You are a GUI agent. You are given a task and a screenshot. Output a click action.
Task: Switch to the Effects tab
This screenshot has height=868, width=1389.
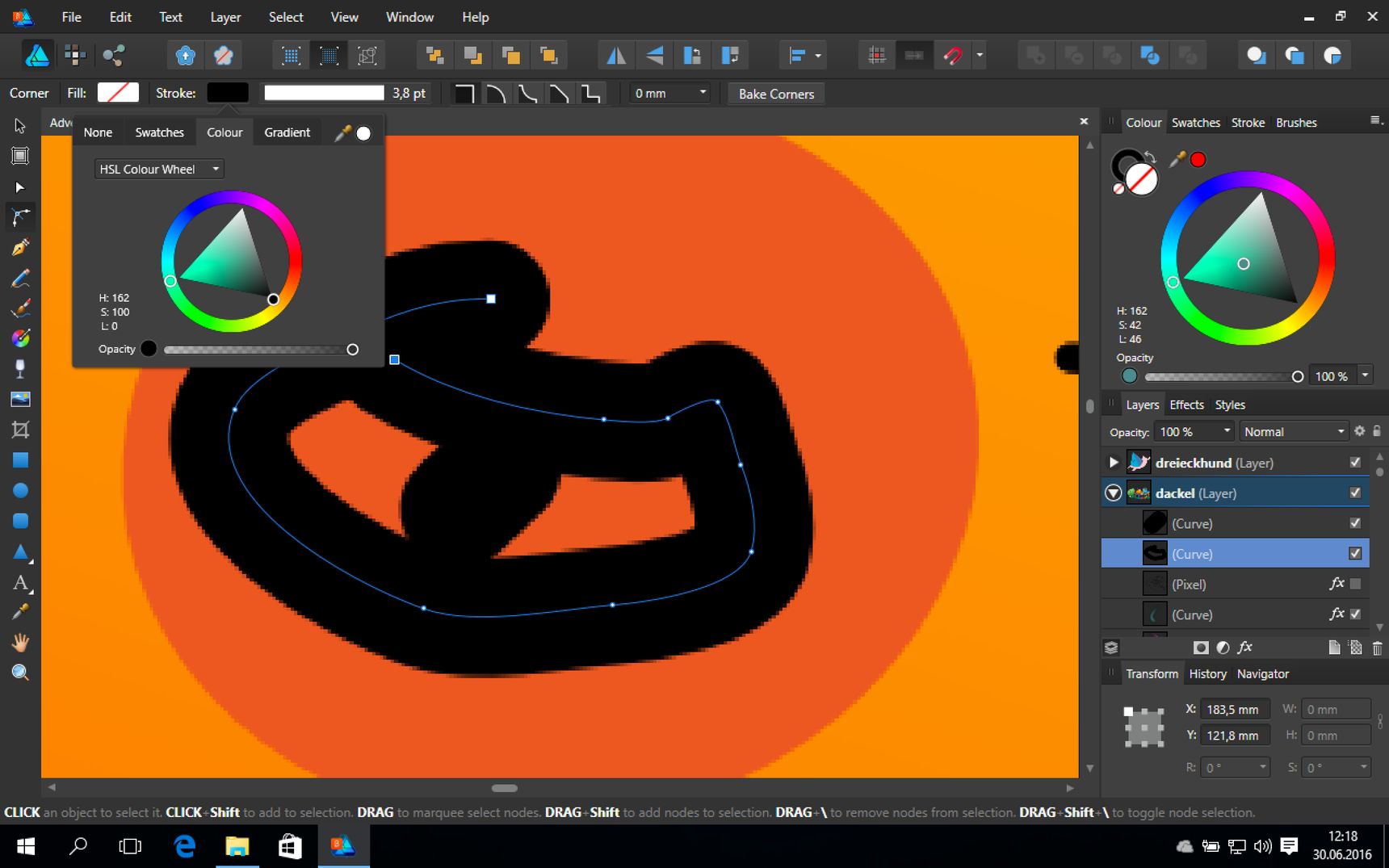tap(1186, 405)
